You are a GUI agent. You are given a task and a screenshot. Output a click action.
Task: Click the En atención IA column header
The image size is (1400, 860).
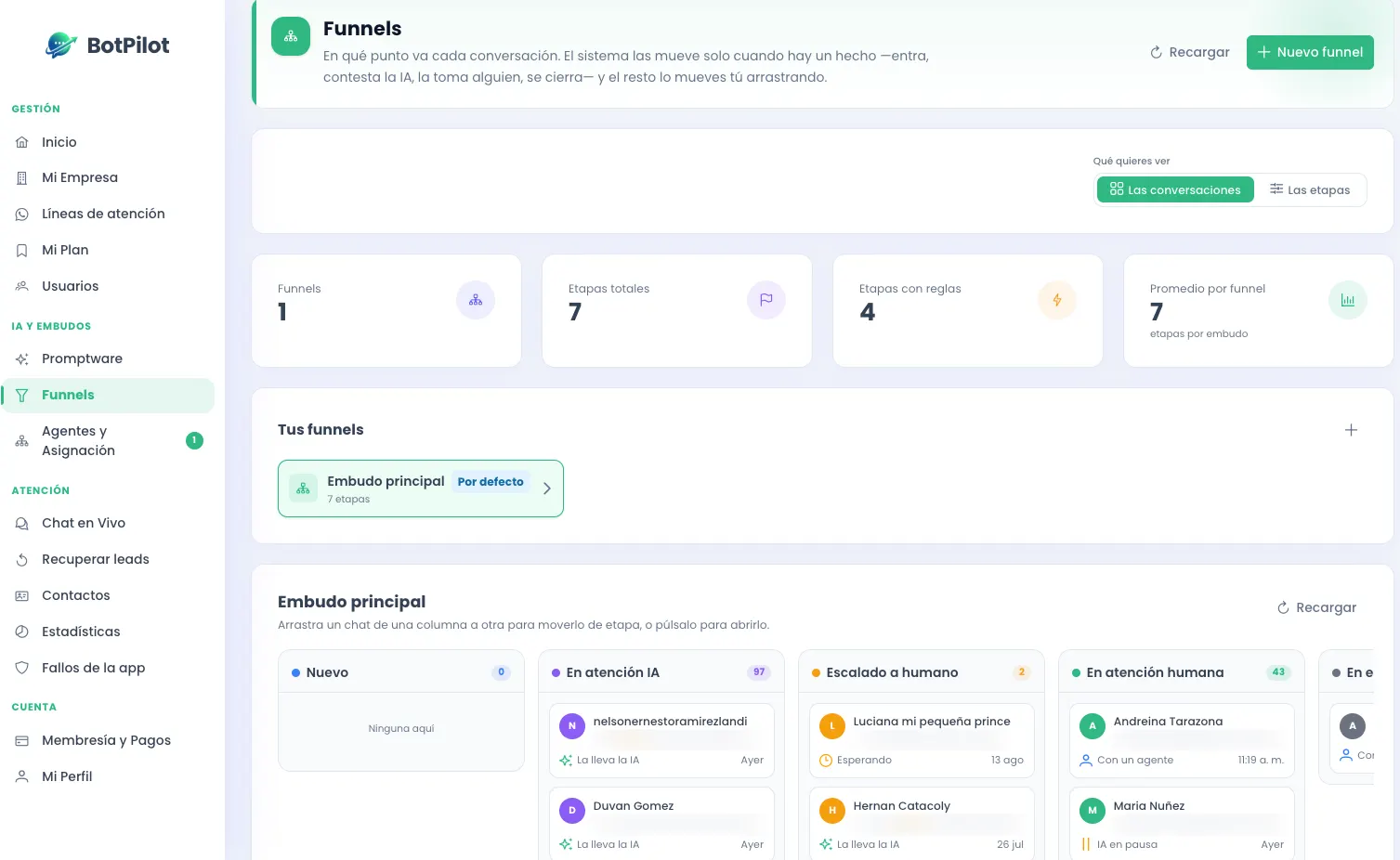[x=661, y=672]
